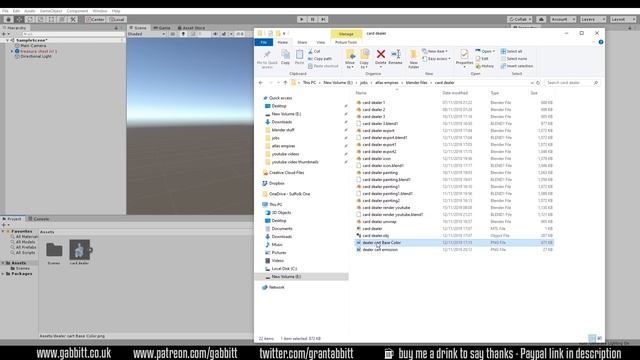Click Copy path in ribbon
Screen dimensions: 640x360
pyautogui.click(x=320, y=59)
